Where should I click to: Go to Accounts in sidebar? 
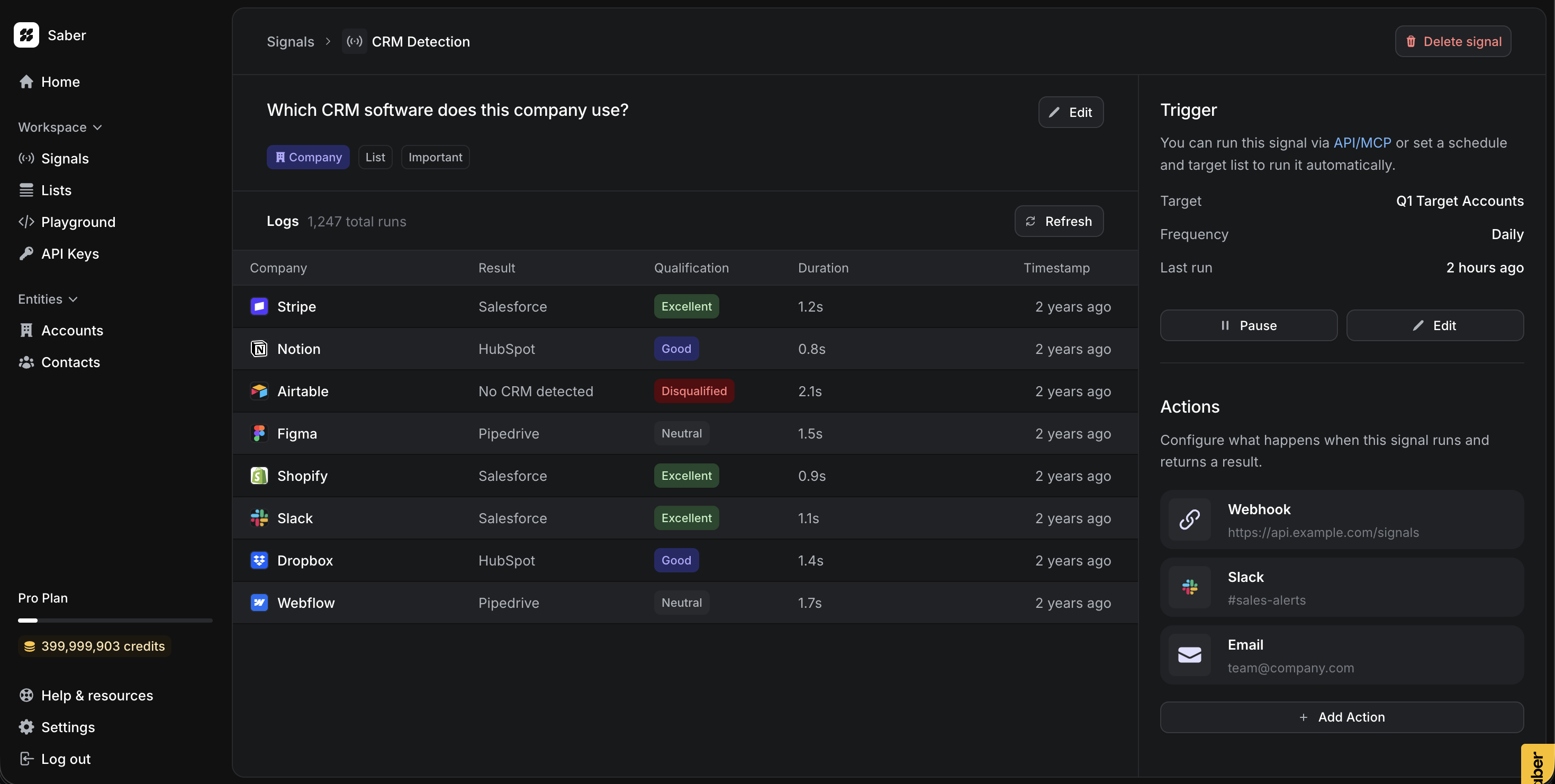pos(72,331)
